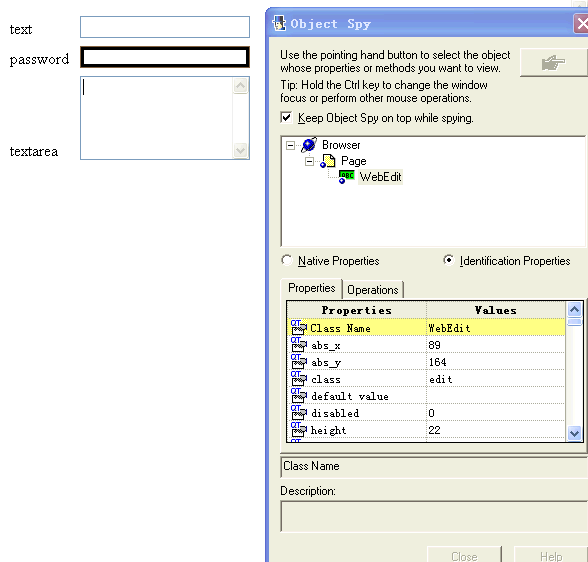Select the value 89 cell
The width and height of the screenshot is (588, 562).
point(496,345)
